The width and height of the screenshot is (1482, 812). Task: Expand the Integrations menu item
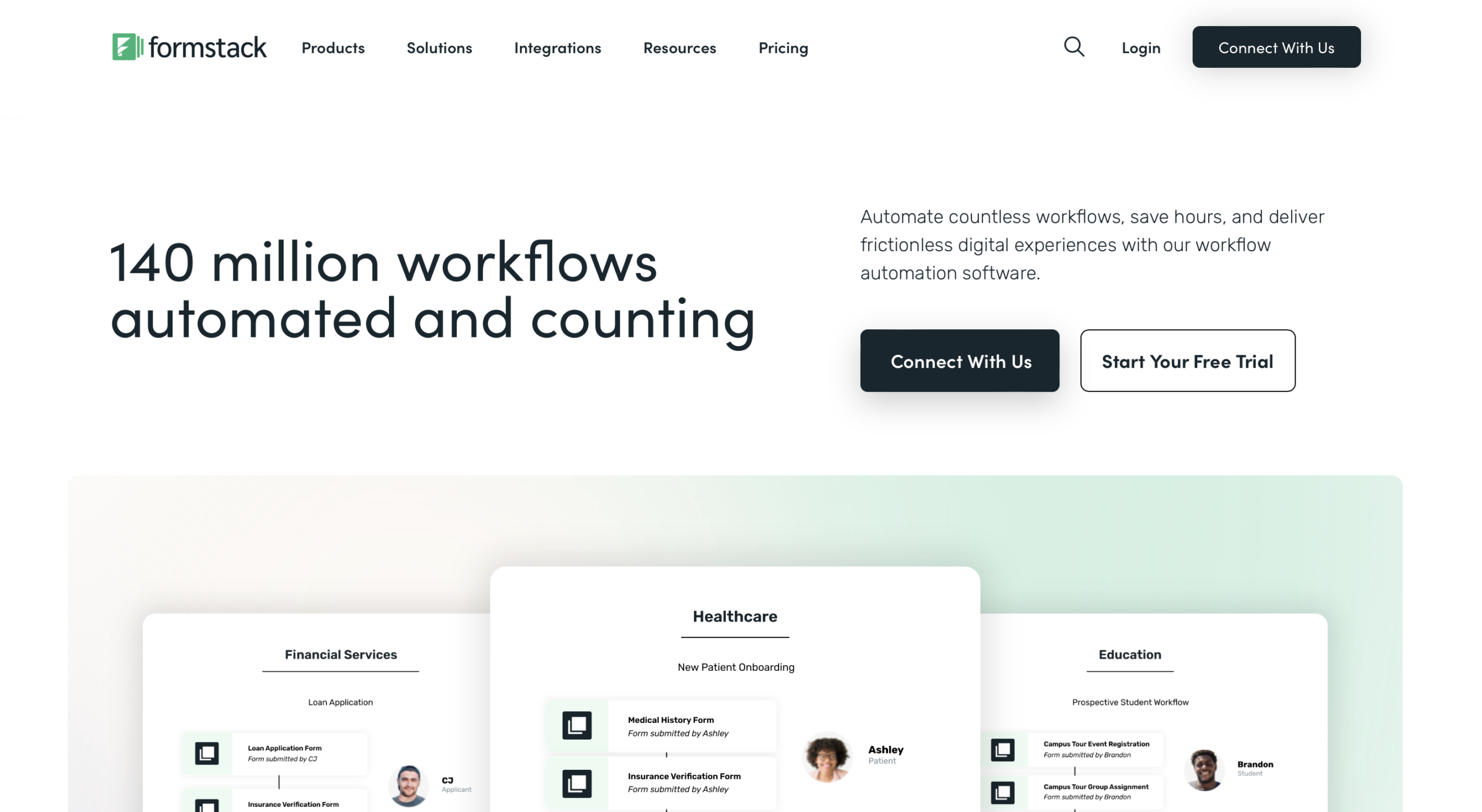pos(558,47)
